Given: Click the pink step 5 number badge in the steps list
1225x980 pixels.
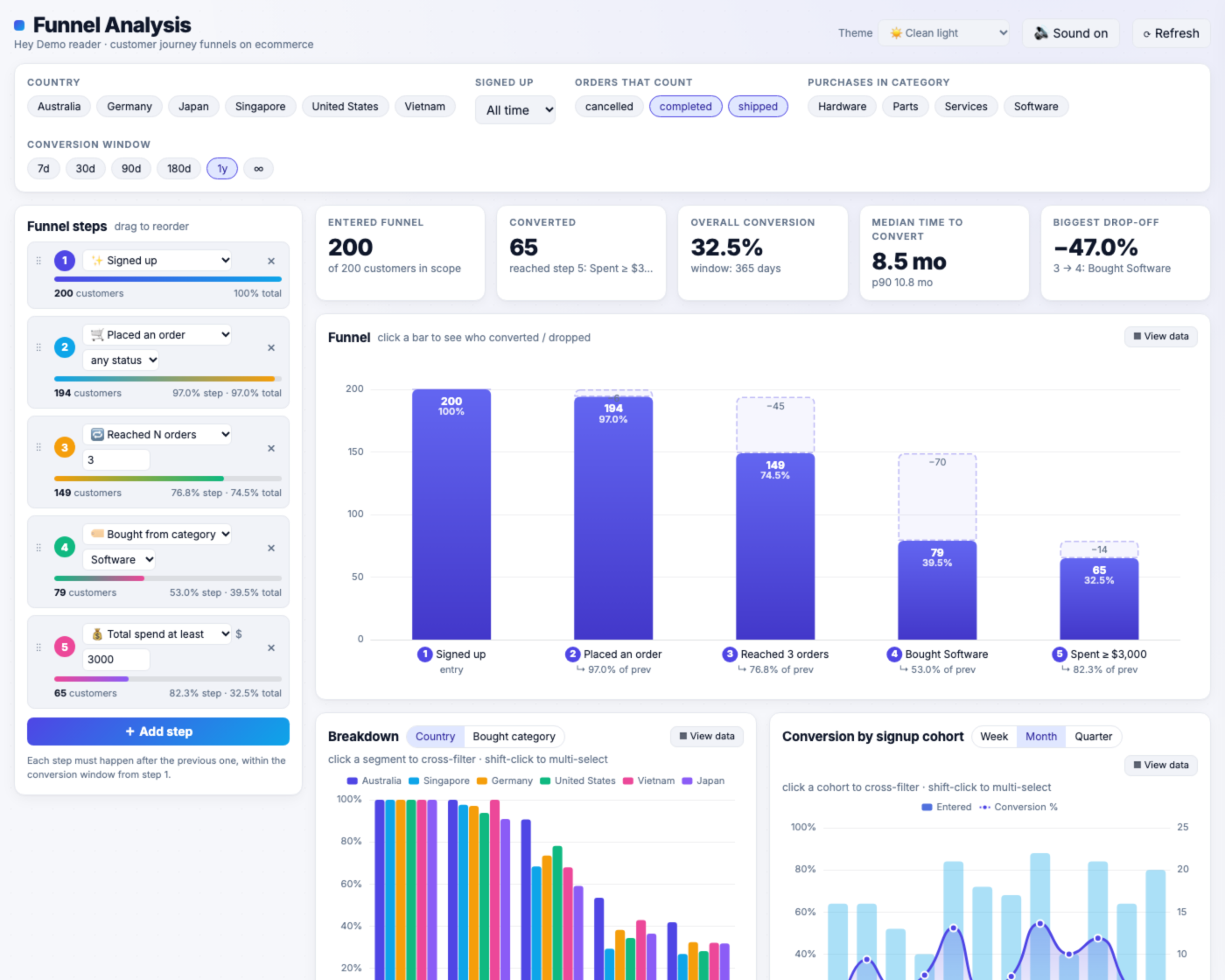Looking at the screenshot, I should point(65,647).
